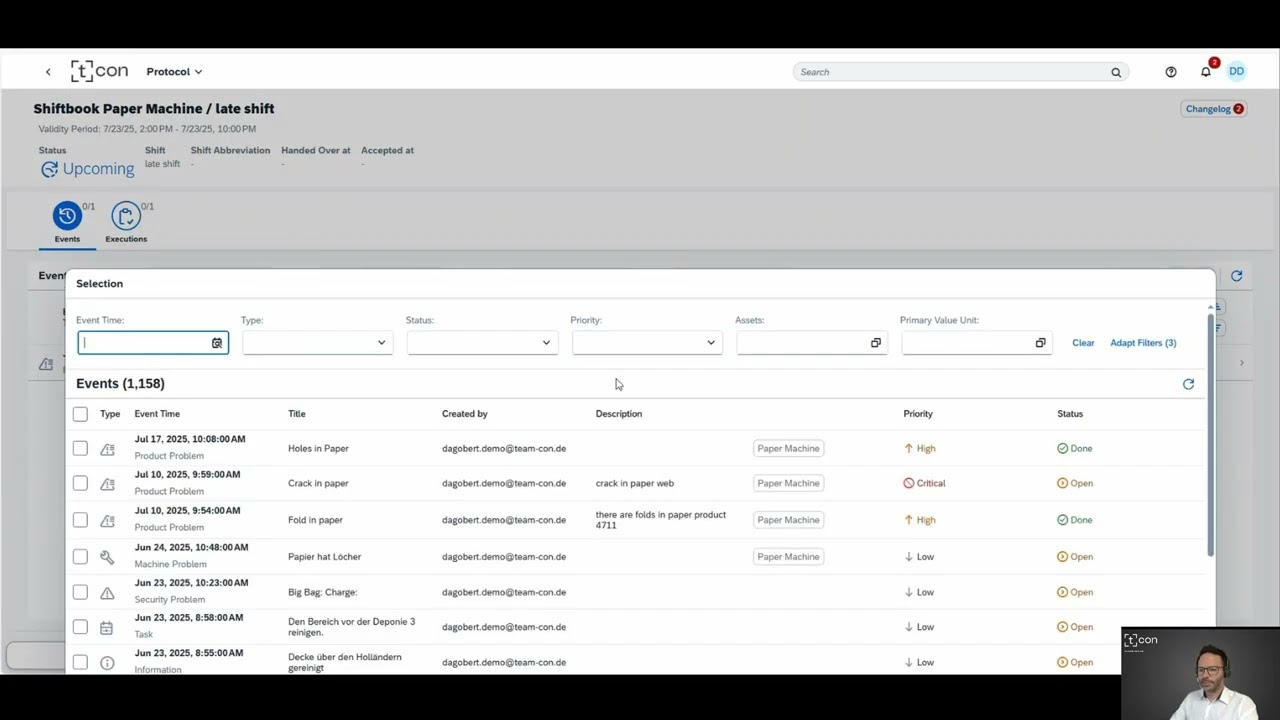Click the warning triangle on the Security Problem row

[x=107, y=591]
